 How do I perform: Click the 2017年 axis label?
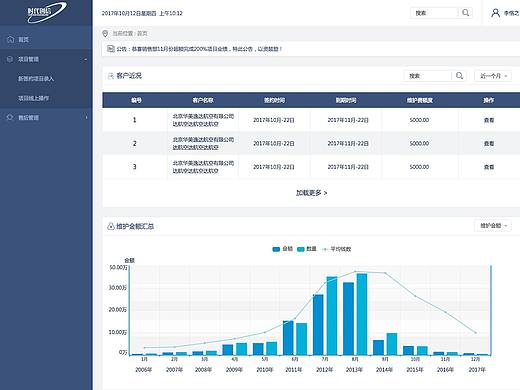477,370
